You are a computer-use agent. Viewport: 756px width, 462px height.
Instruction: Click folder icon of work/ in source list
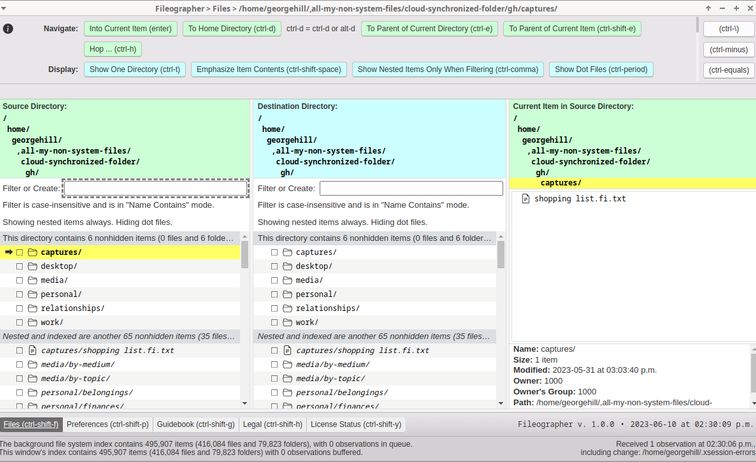pyautogui.click(x=32, y=322)
